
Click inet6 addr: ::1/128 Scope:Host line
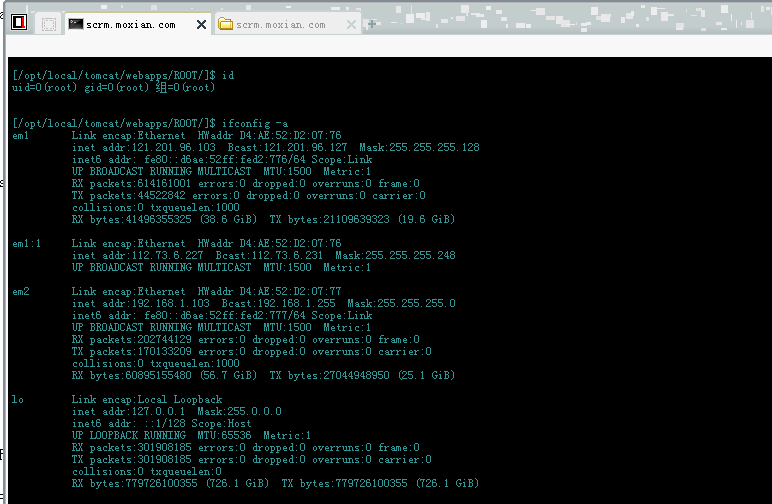(x=161, y=423)
